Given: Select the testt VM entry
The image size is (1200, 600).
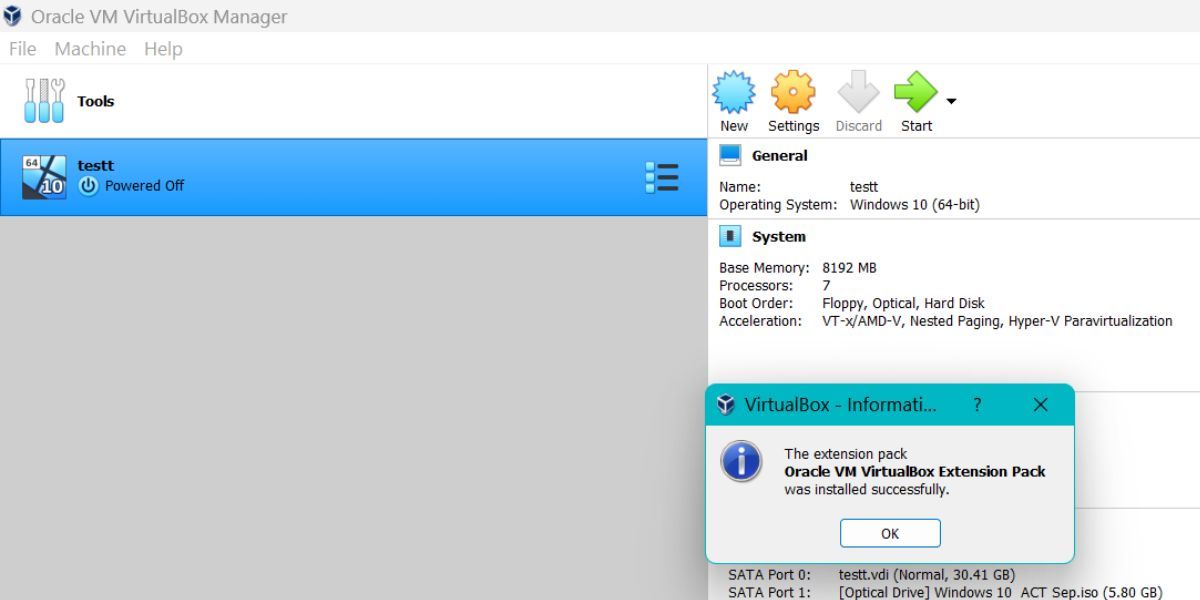Looking at the screenshot, I should click(300, 176).
